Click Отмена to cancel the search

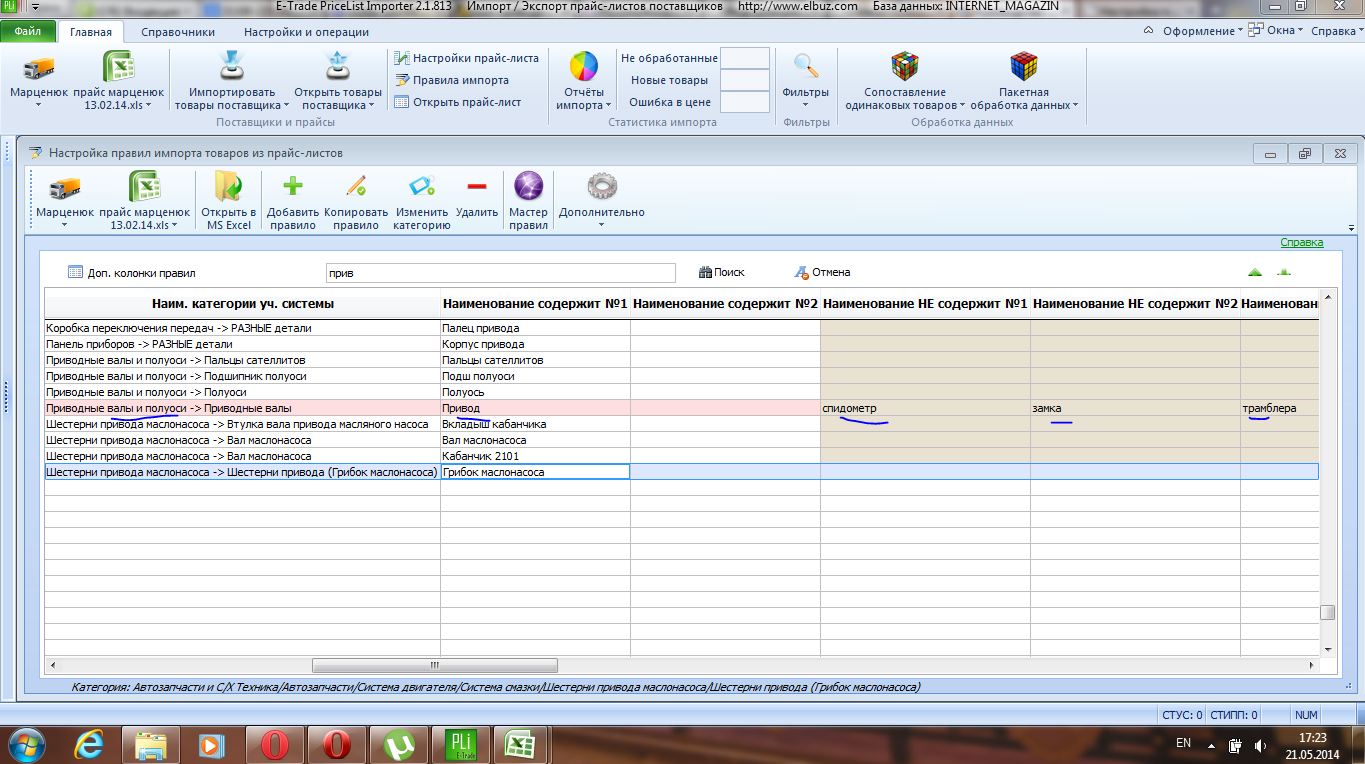click(822, 272)
